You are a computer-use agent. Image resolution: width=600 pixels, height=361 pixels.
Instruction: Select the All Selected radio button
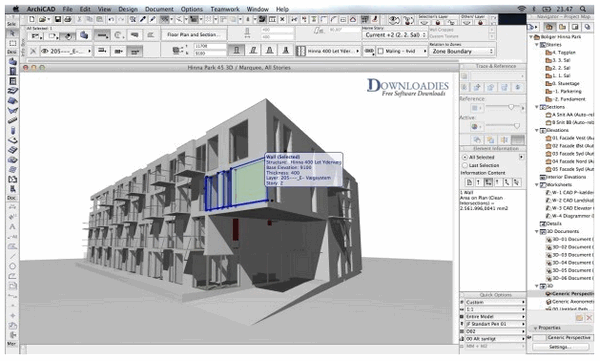pyautogui.click(x=465, y=157)
